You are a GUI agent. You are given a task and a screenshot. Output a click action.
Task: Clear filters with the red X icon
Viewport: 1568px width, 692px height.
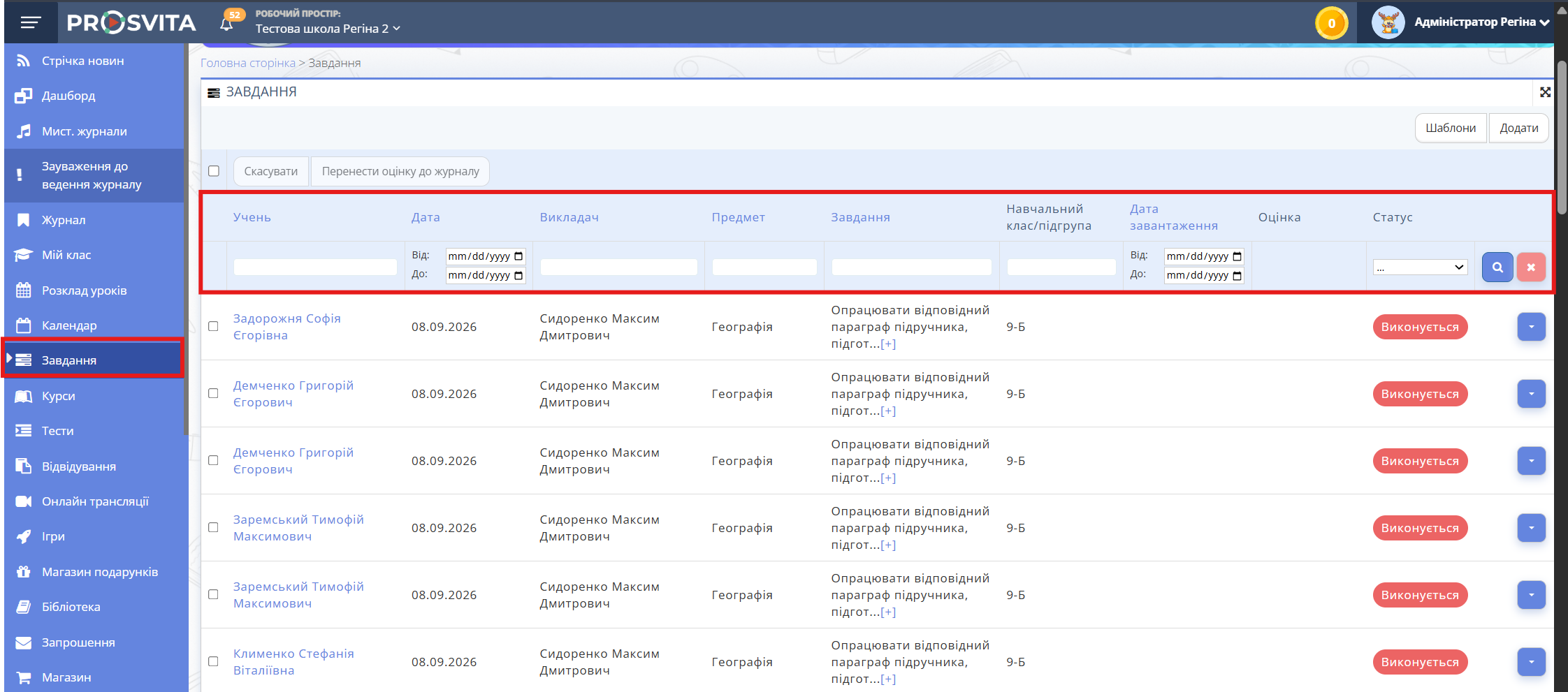[1531, 267]
